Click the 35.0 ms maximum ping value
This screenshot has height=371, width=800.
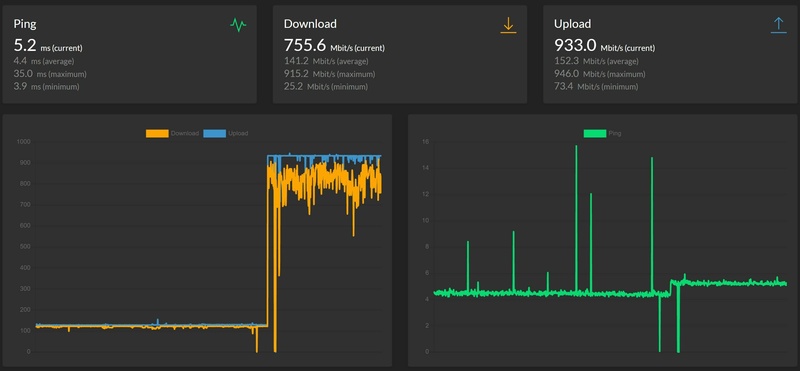click(x=50, y=74)
